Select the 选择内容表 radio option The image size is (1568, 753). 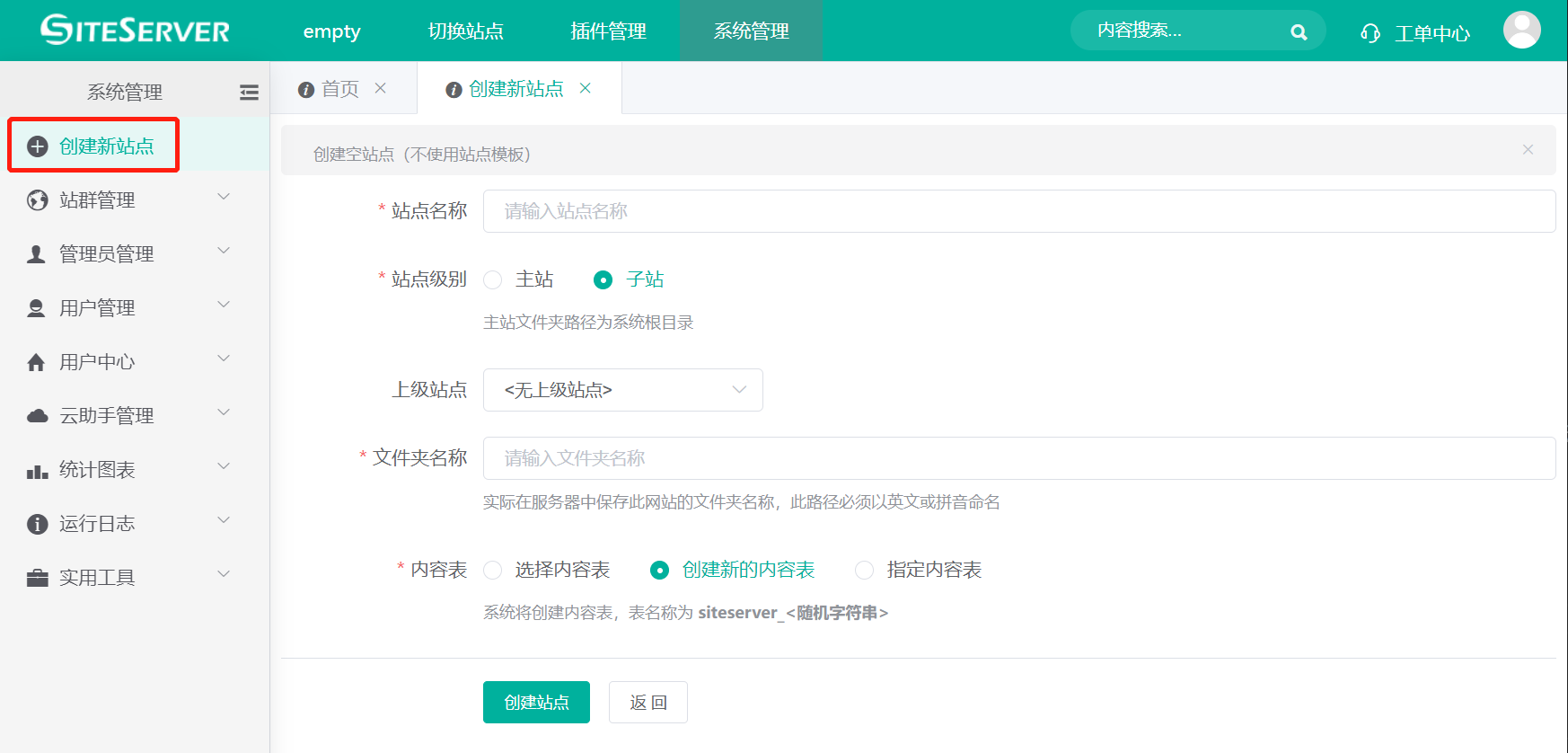point(493,571)
